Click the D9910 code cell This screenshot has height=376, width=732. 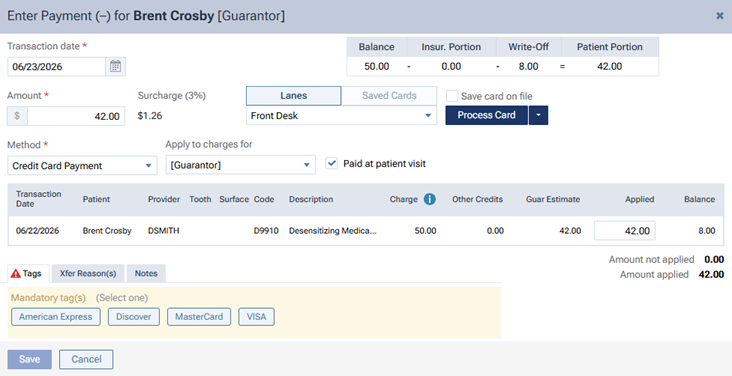[266, 231]
